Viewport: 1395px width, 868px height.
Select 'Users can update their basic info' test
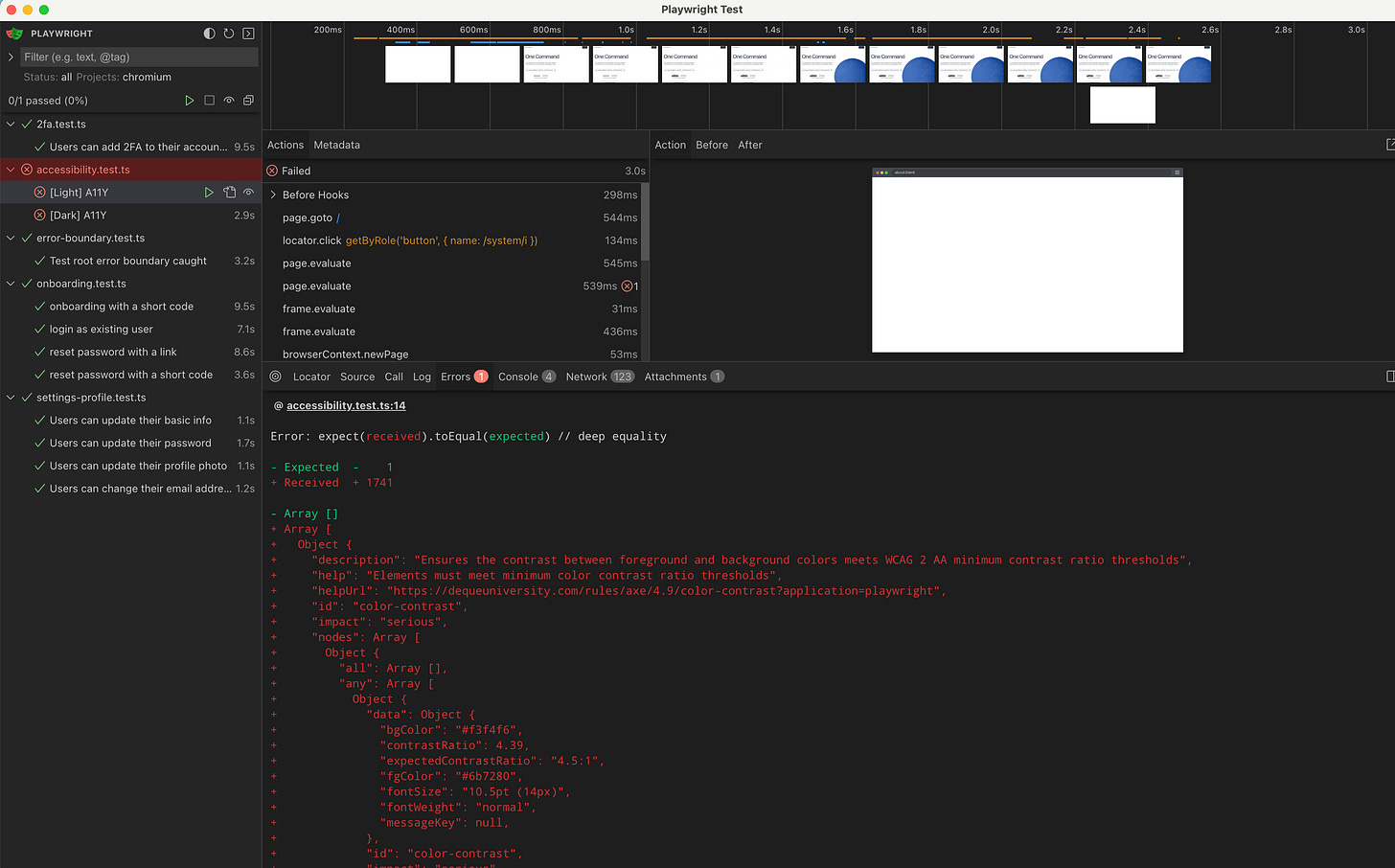(130, 421)
